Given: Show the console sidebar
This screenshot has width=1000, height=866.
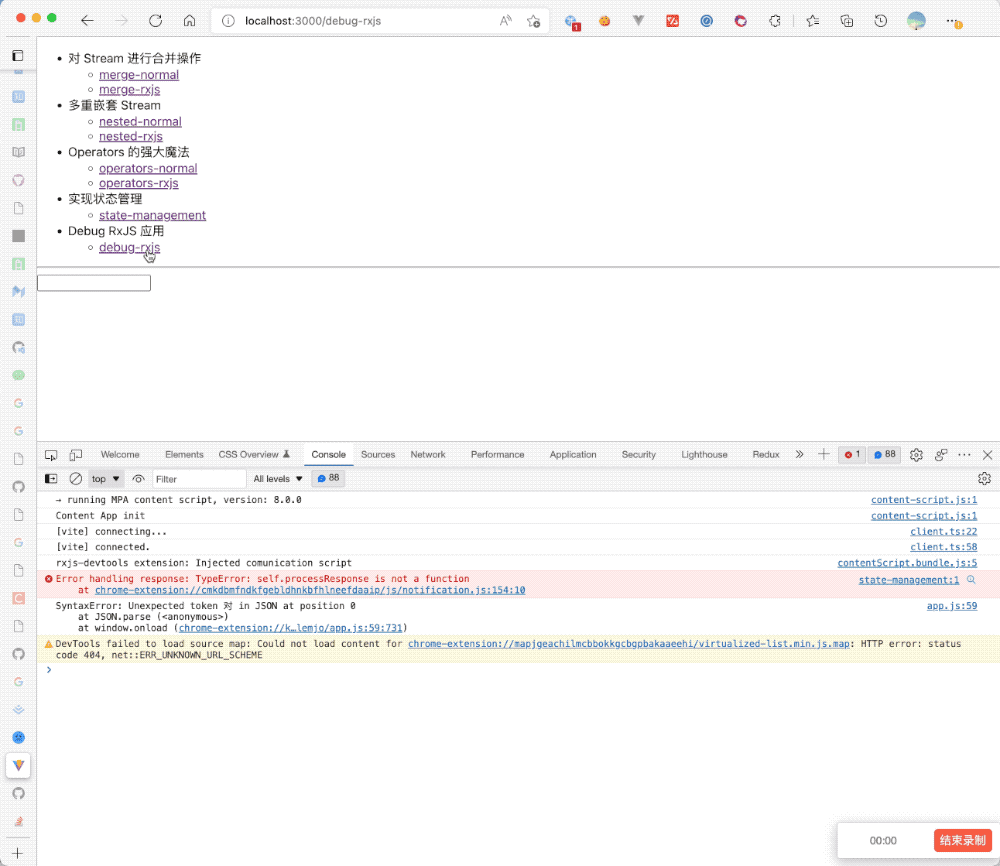Looking at the screenshot, I should coord(51,478).
